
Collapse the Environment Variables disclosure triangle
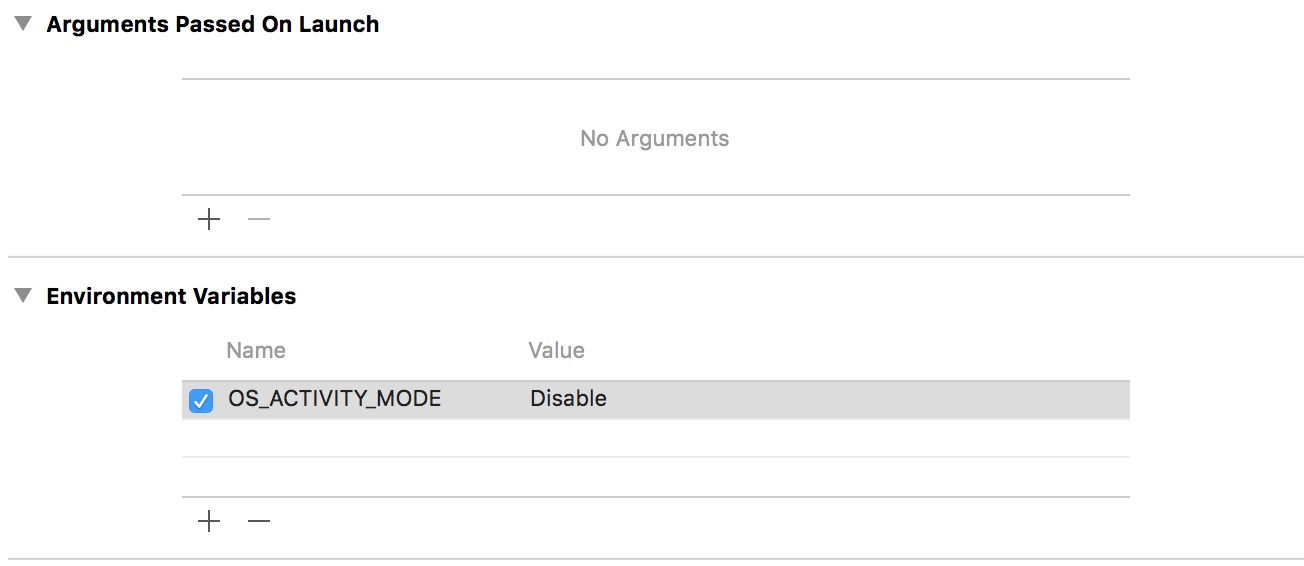click(x=23, y=296)
